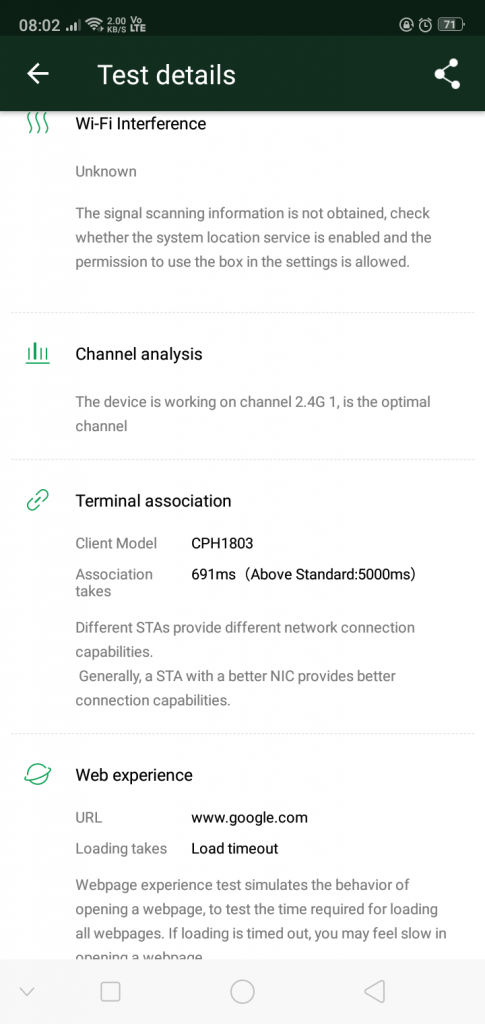485x1024 pixels.
Task: Tap the battery indicator in status bar
Action: [x=449, y=25]
